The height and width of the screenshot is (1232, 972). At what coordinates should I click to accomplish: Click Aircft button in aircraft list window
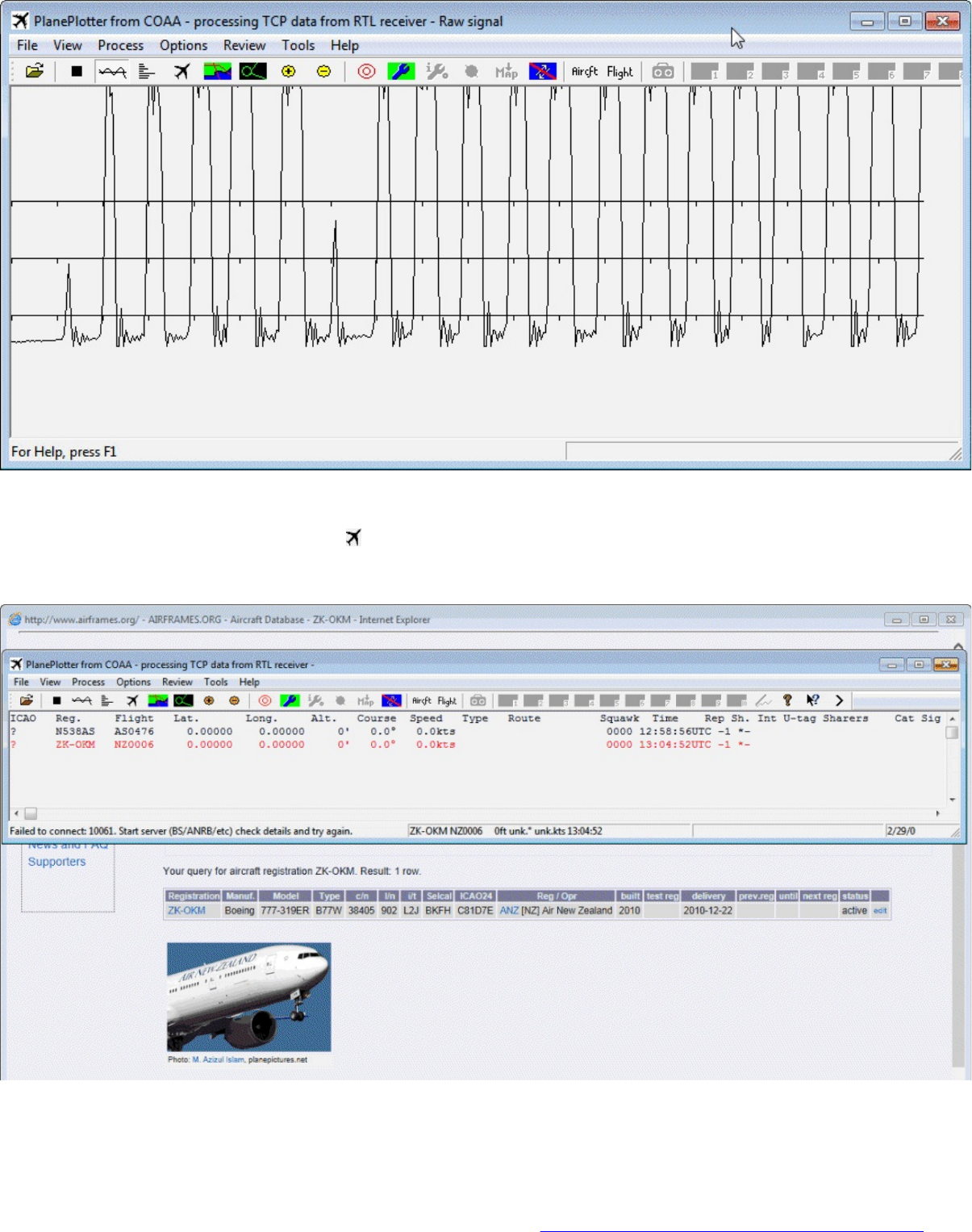pyautogui.click(x=422, y=700)
